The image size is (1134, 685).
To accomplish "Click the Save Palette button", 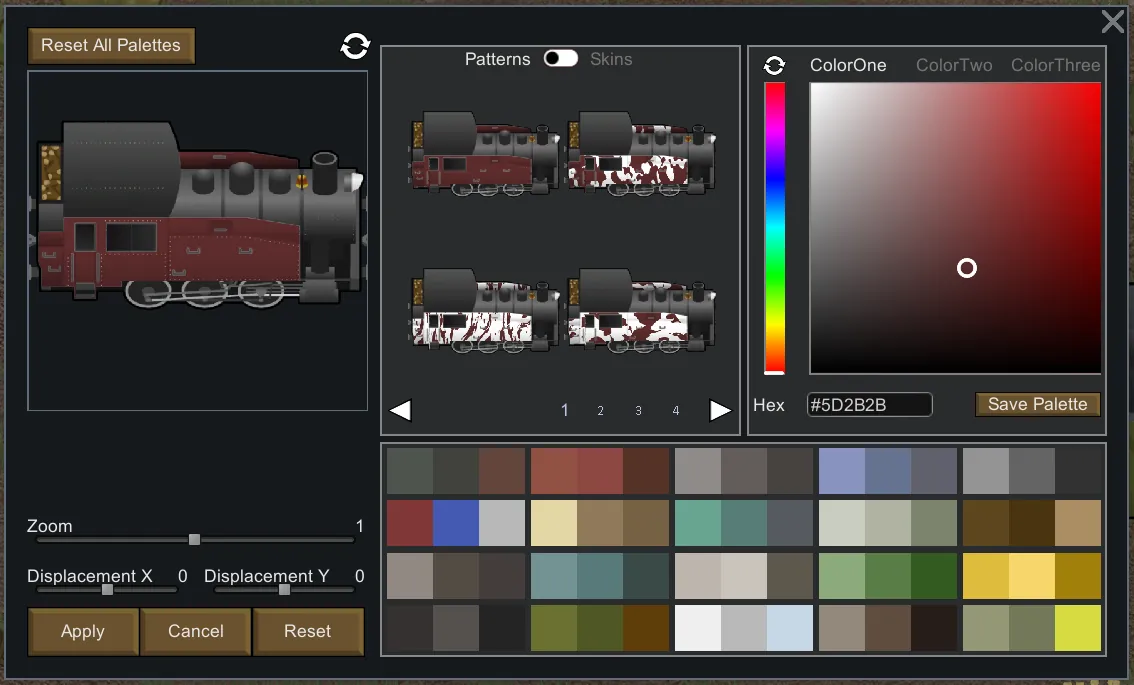I will tap(1037, 404).
